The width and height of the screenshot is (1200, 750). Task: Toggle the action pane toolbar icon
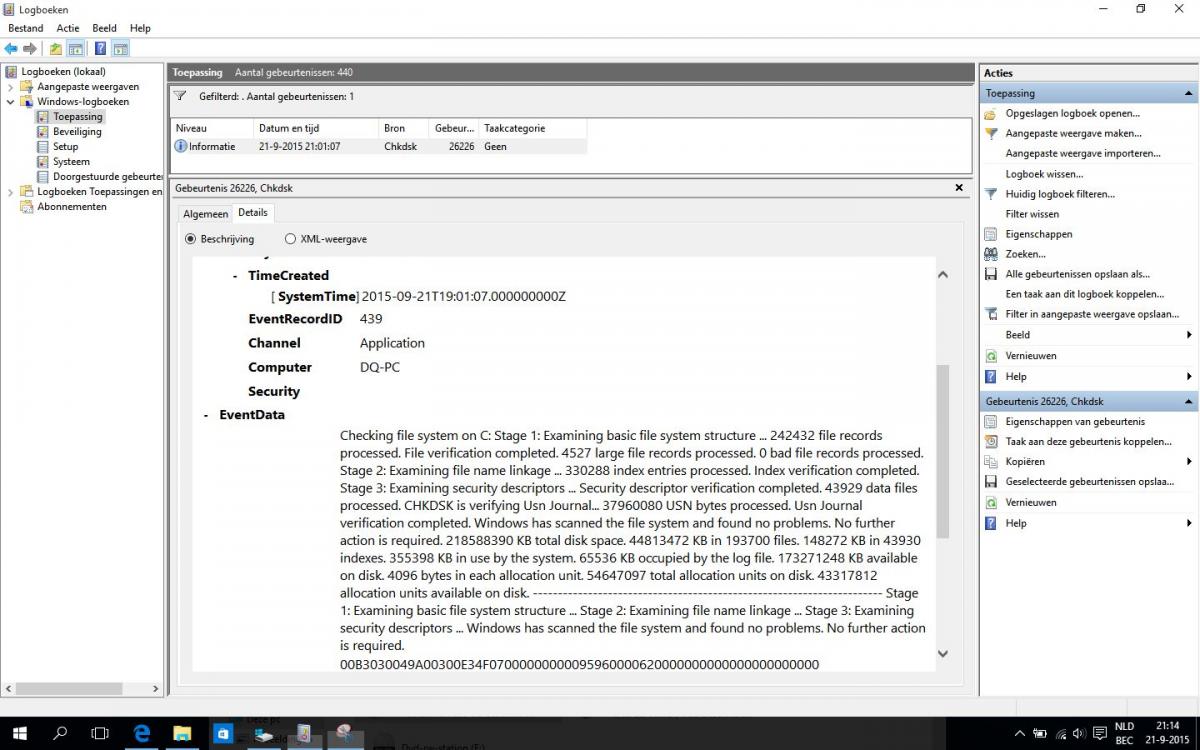tap(120, 48)
